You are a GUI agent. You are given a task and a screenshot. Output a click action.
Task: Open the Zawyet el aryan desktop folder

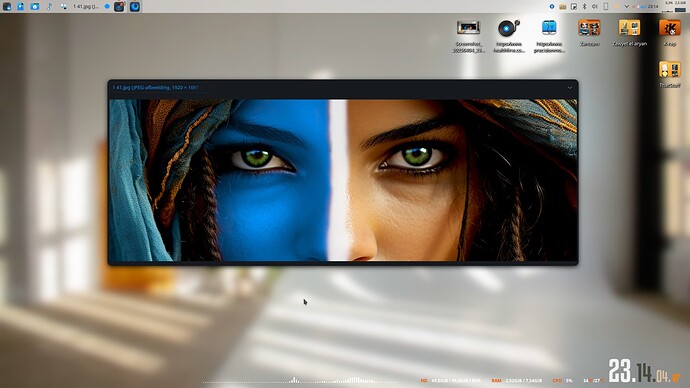point(629,28)
